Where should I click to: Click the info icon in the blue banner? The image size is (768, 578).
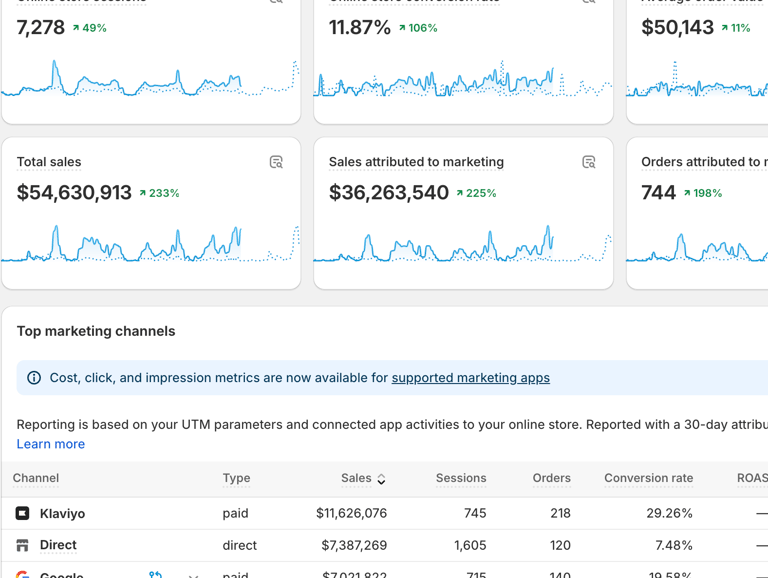pos(34,378)
